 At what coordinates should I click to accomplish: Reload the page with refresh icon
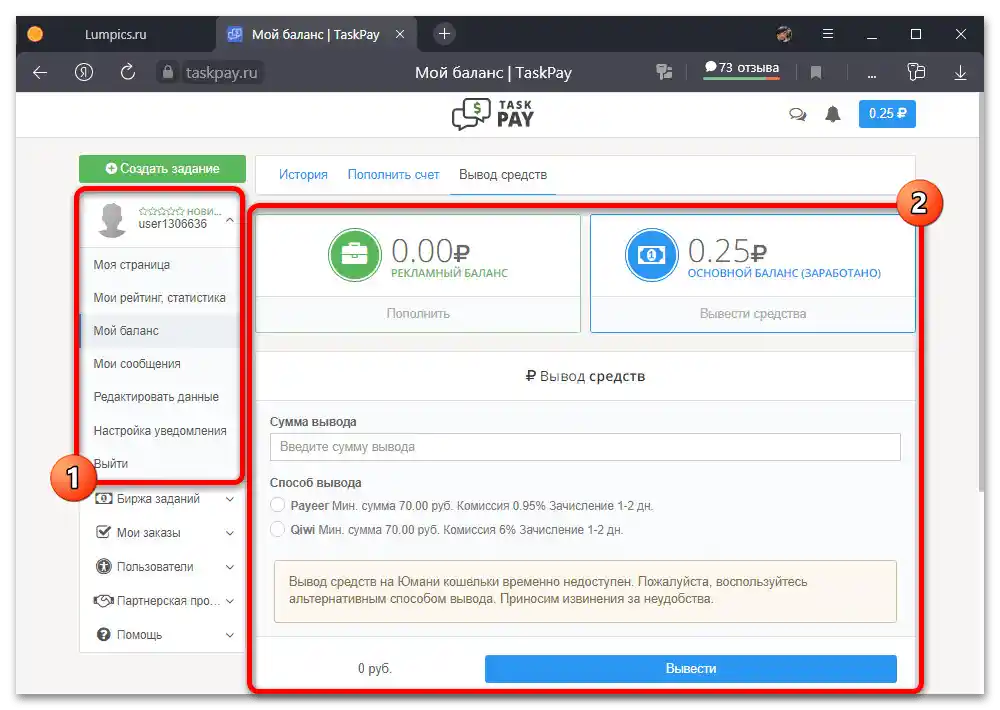[x=128, y=72]
